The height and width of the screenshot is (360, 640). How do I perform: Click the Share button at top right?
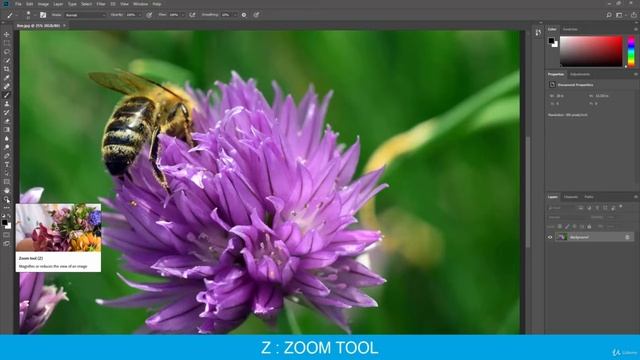(633, 15)
